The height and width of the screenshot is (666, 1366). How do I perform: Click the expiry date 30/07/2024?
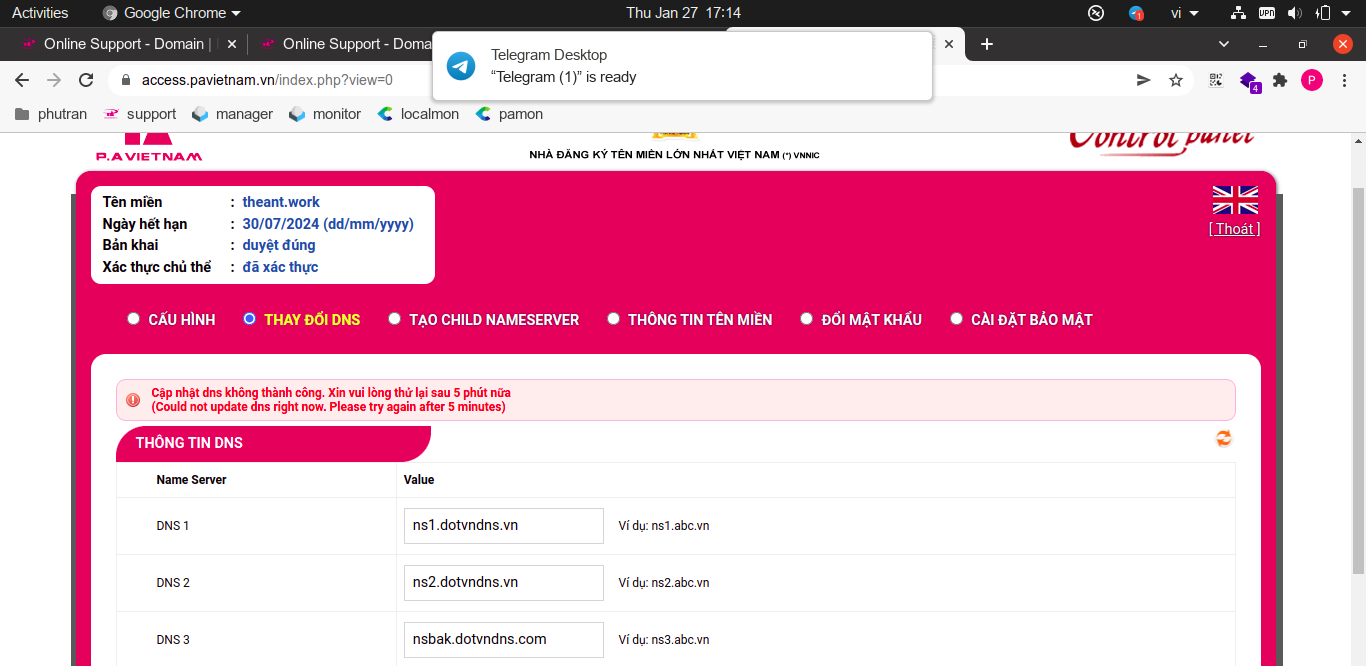click(x=328, y=224)
